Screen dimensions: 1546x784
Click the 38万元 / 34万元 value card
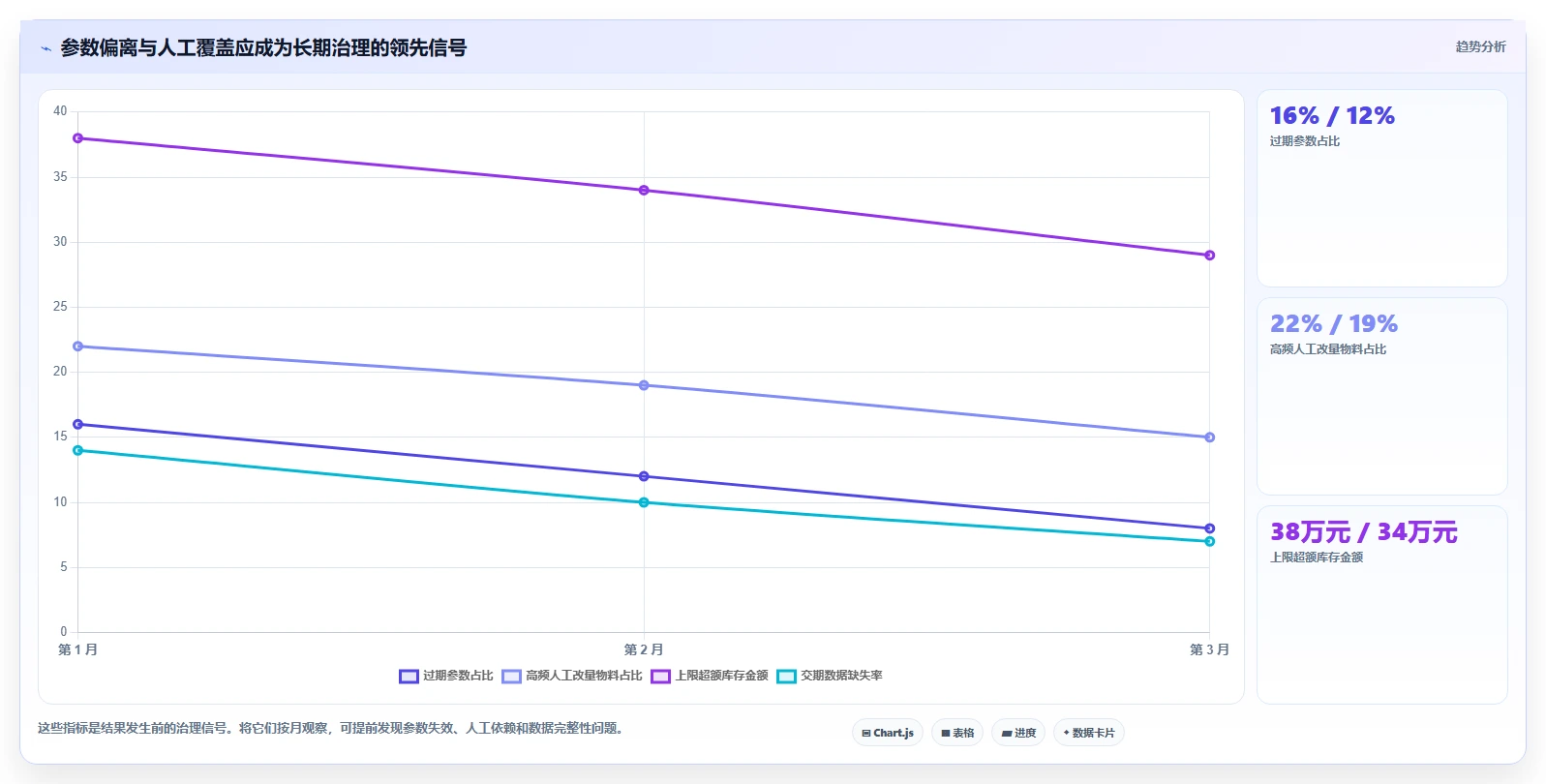click(x=1381, y=605)
